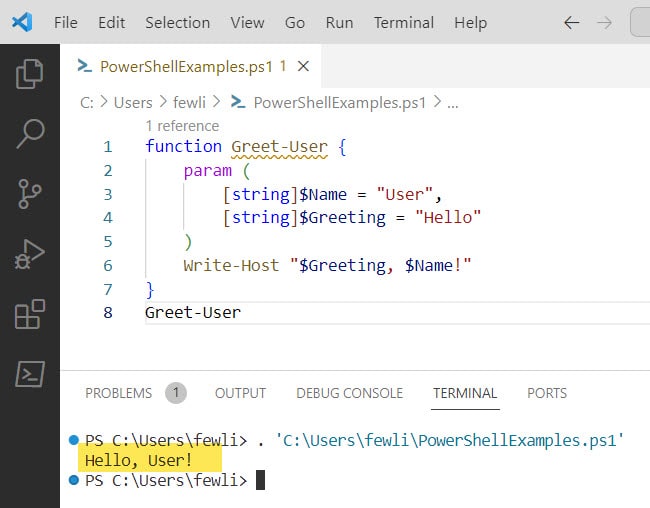Open the Explorer view in activity bar
Image resolution: width=650 pixels, height=508 pixels.
(x=29, y=74)
